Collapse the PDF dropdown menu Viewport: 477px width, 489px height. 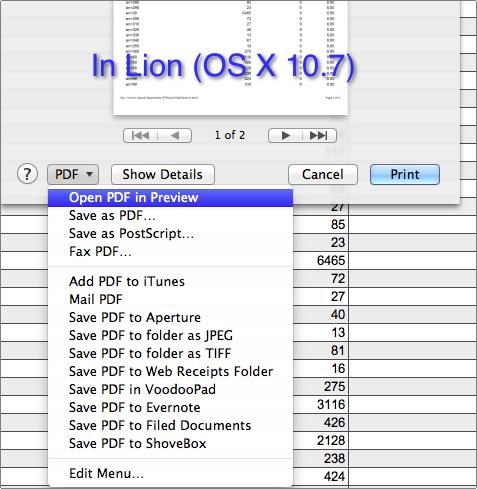tap(73, 174)
